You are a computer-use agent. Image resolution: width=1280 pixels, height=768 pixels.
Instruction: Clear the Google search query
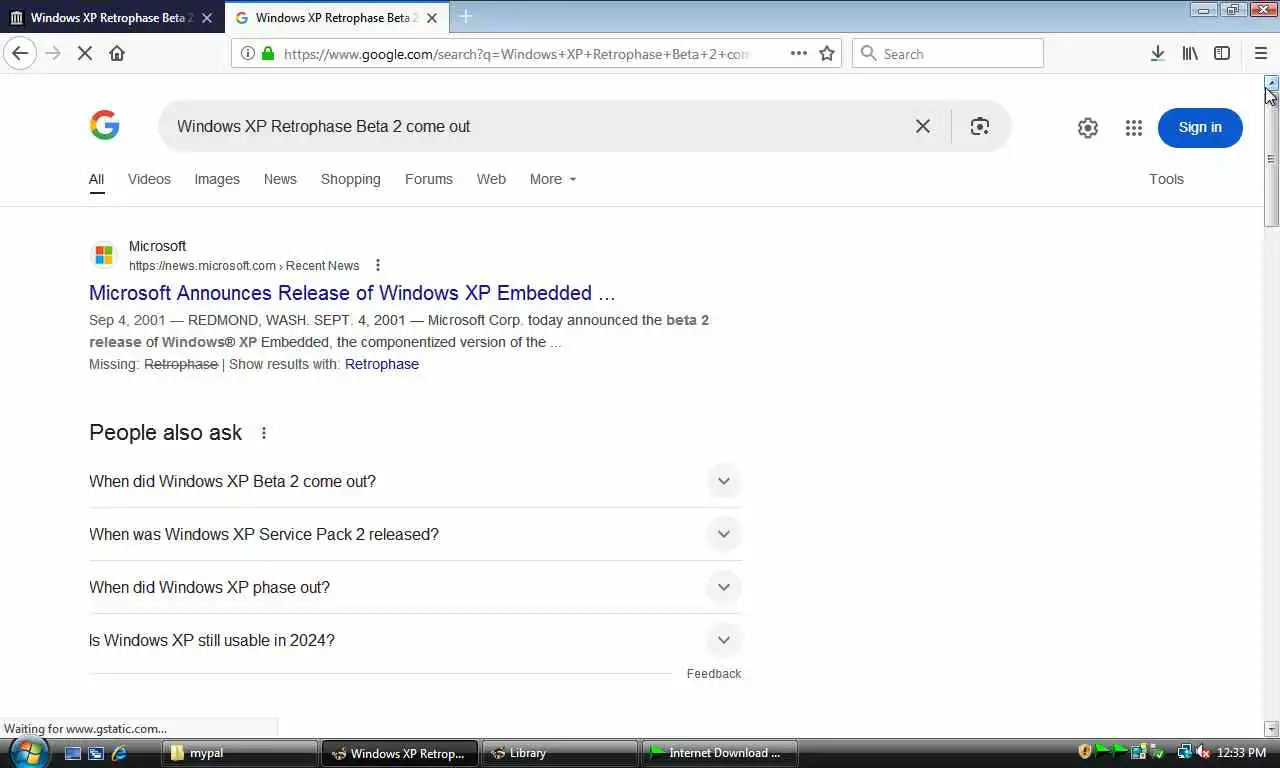(923, 126)
